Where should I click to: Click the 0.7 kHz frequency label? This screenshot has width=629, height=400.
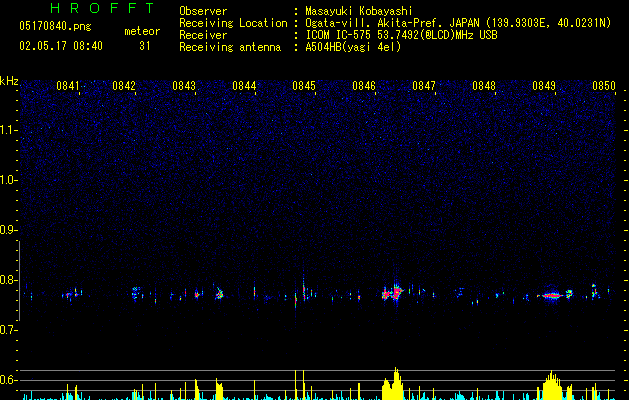(x=8, y=330)
